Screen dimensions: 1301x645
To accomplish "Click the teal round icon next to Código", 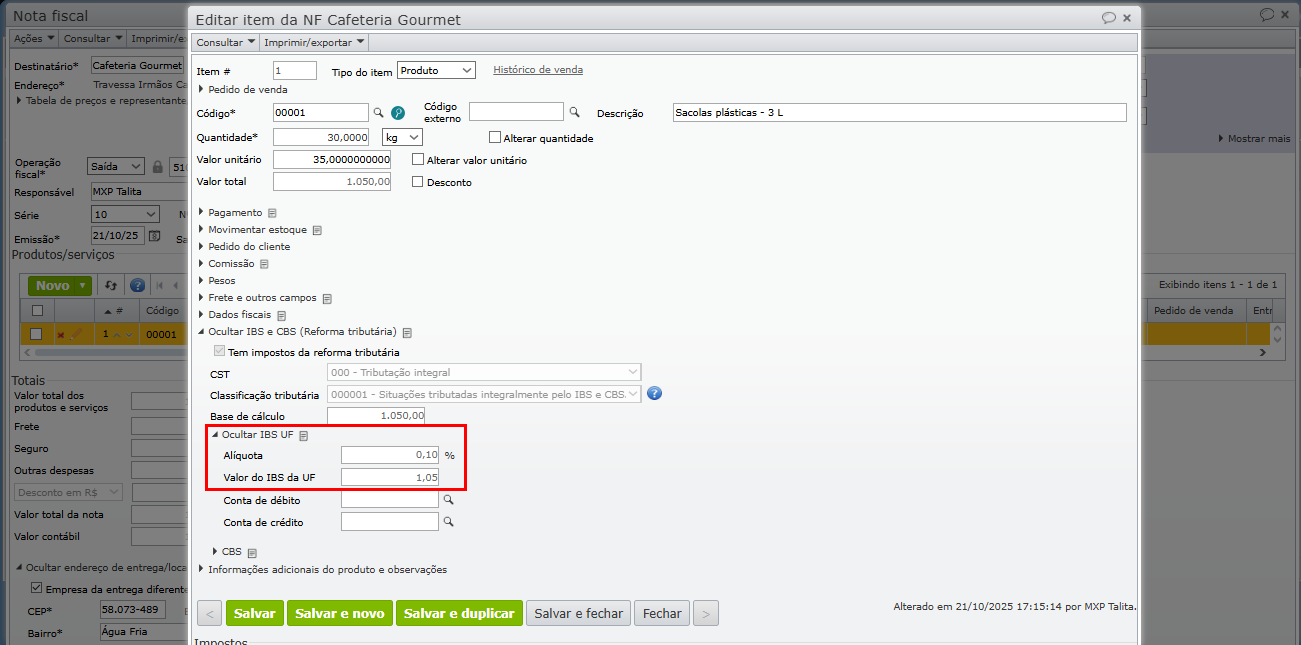I will point(397,113).
